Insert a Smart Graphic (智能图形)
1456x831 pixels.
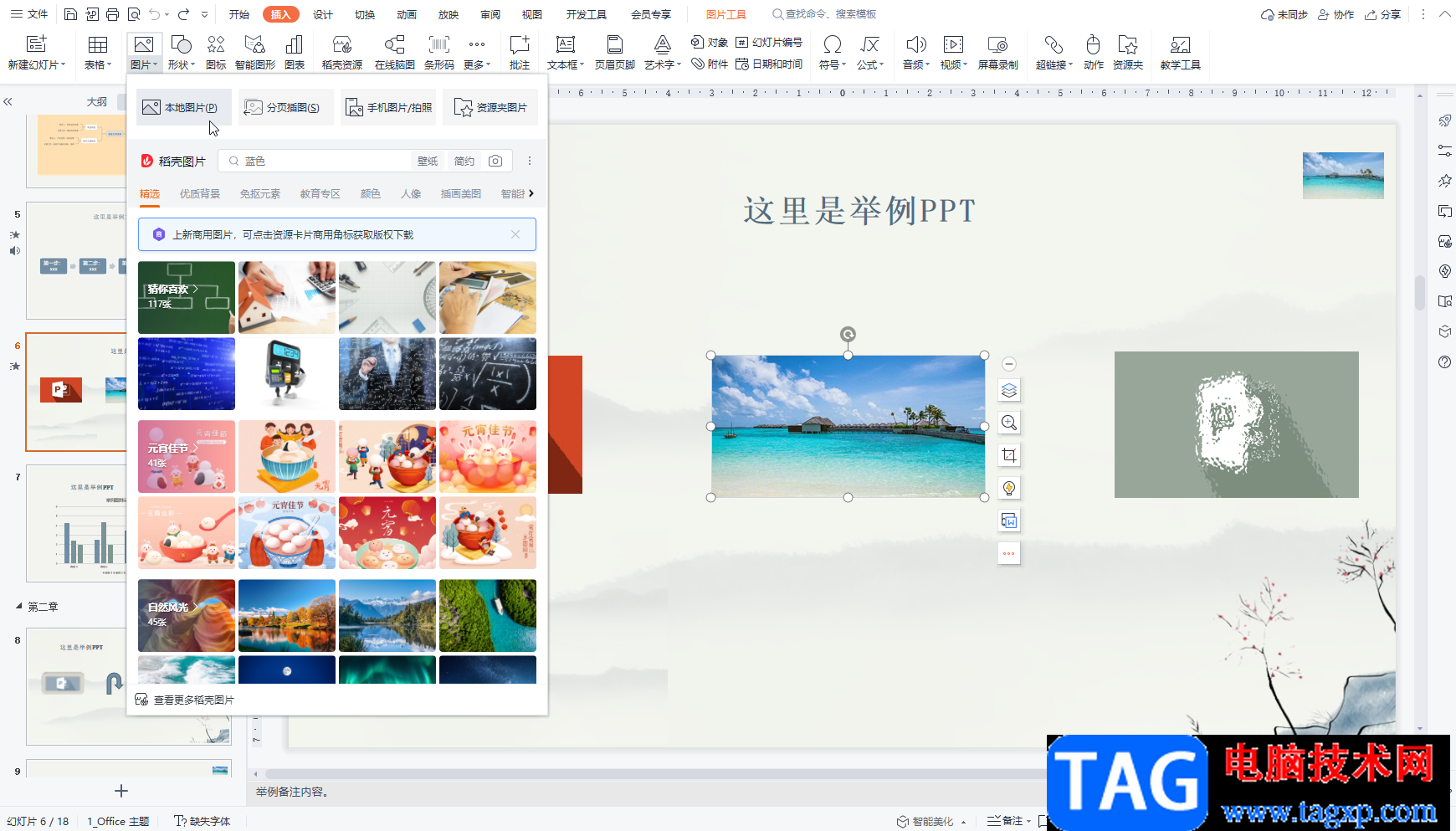(255, 53)
